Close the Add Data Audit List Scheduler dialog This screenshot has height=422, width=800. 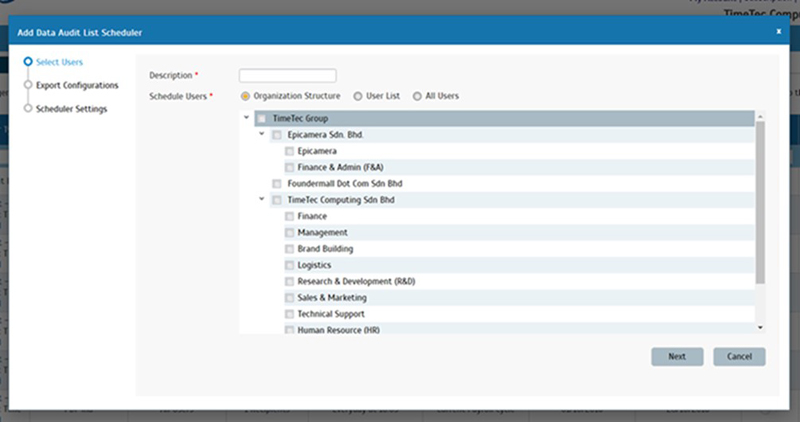[x=779, y=31]
